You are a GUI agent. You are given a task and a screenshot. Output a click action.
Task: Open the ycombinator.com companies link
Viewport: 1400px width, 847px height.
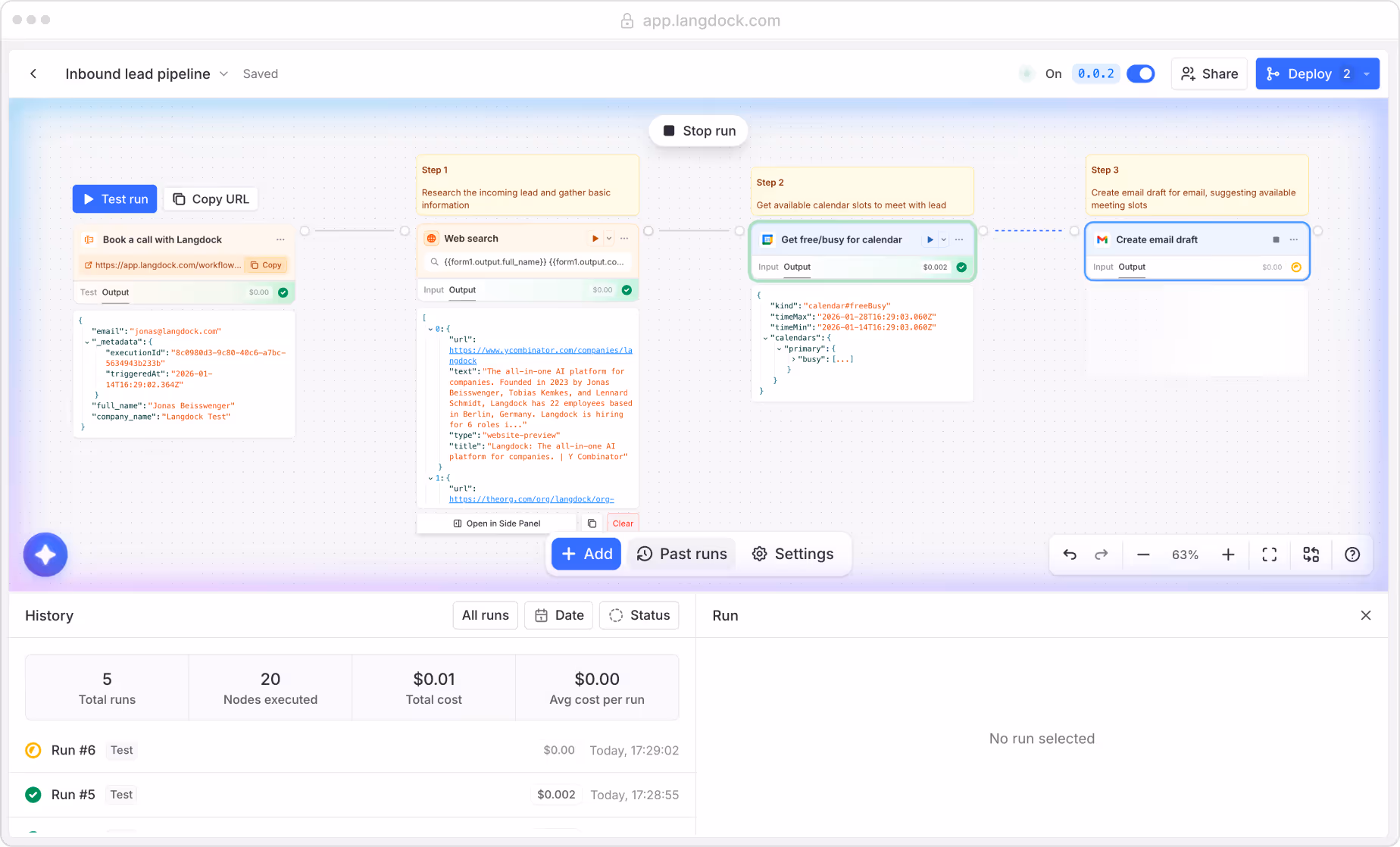540,355
